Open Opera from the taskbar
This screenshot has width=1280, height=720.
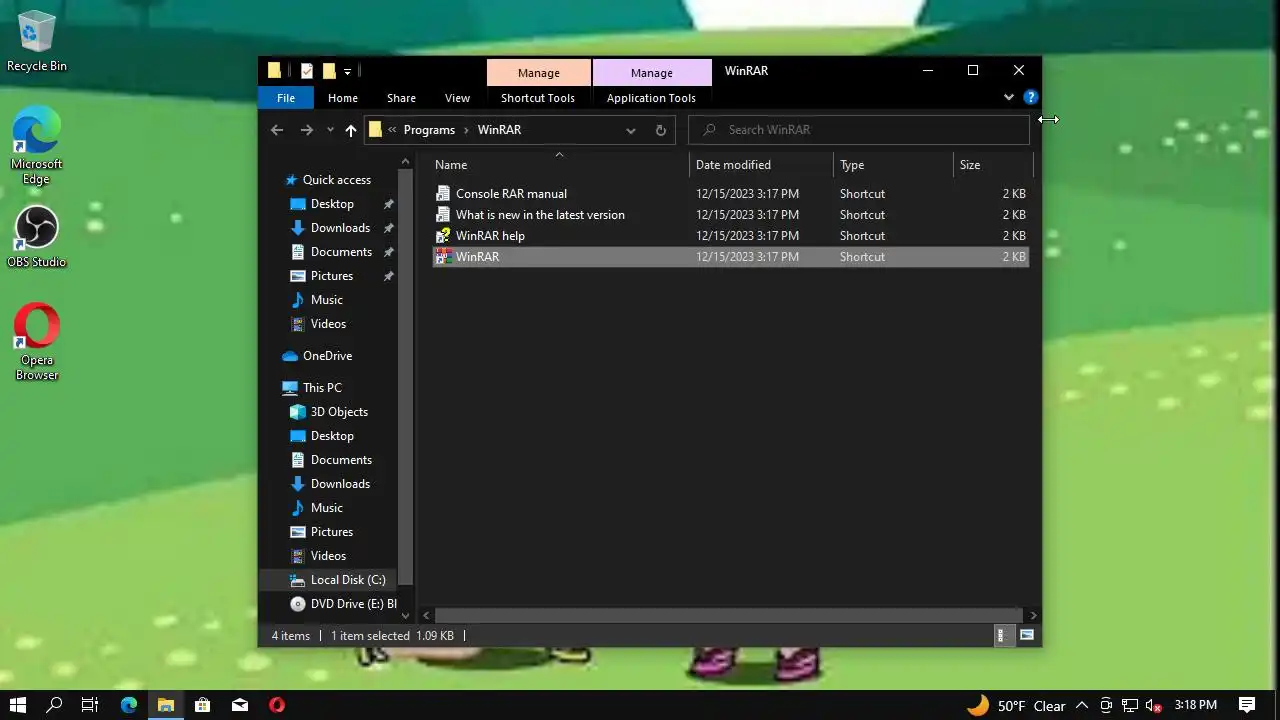277,705
